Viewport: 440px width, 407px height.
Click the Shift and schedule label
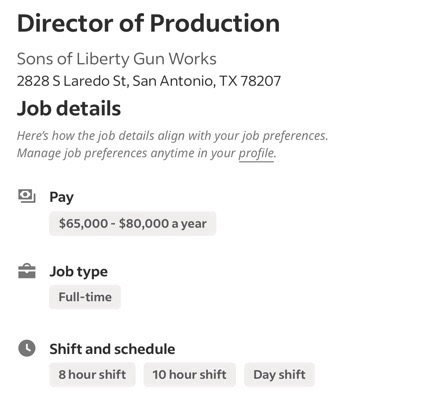click(x=112, y=349)
